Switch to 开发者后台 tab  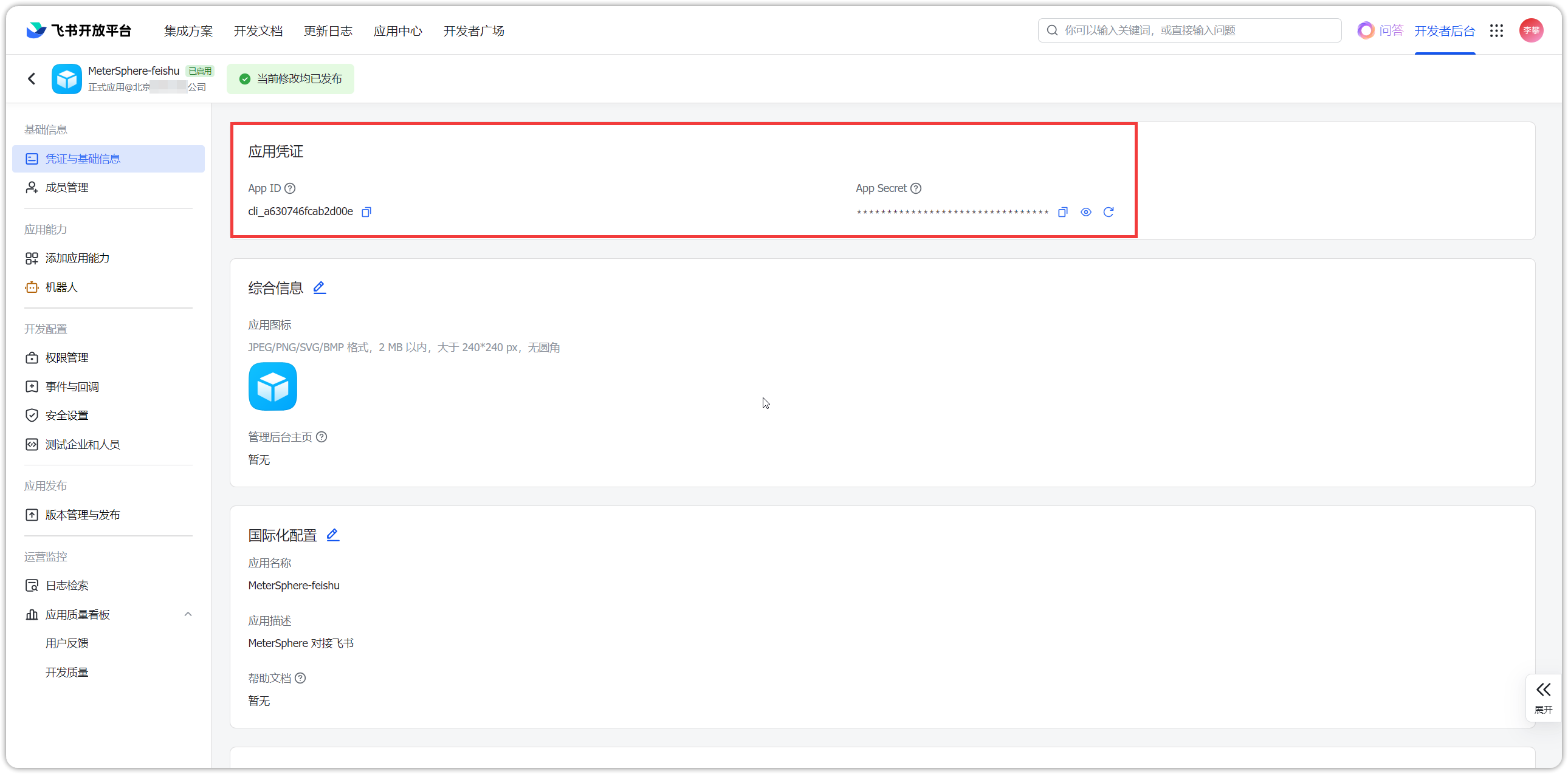pos(1445,31)
